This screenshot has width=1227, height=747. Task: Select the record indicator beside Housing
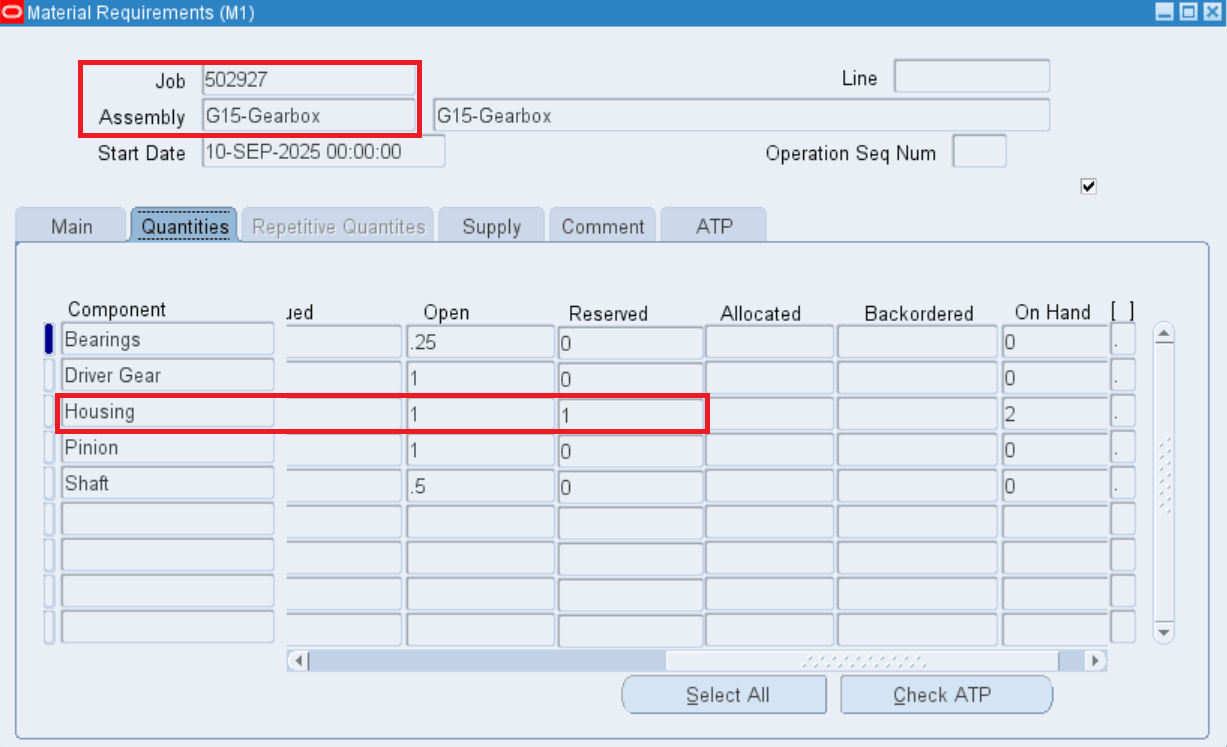47,412
